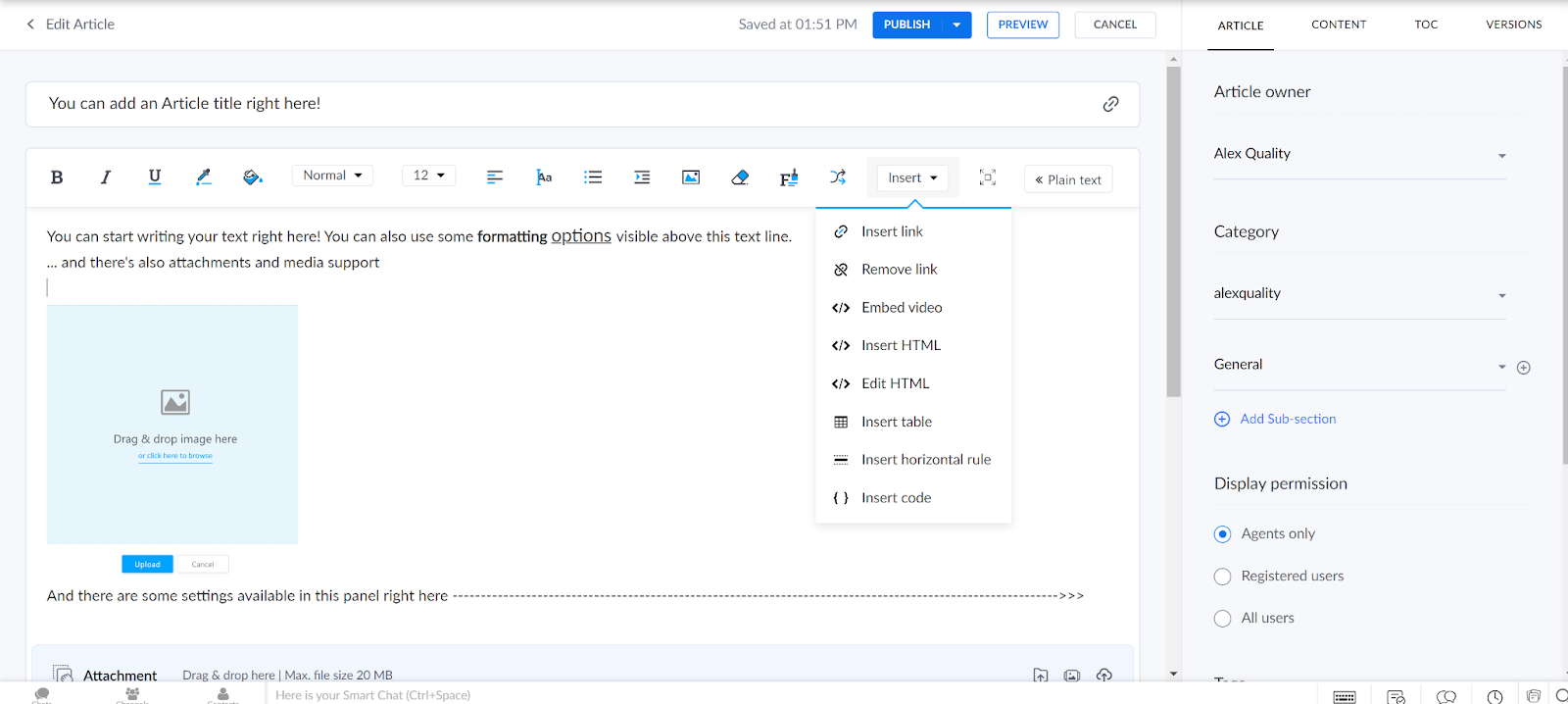Viewport: 1568px width, 704px height.
Task: Click Add Sub-section link
Action: click(1287, 419)
